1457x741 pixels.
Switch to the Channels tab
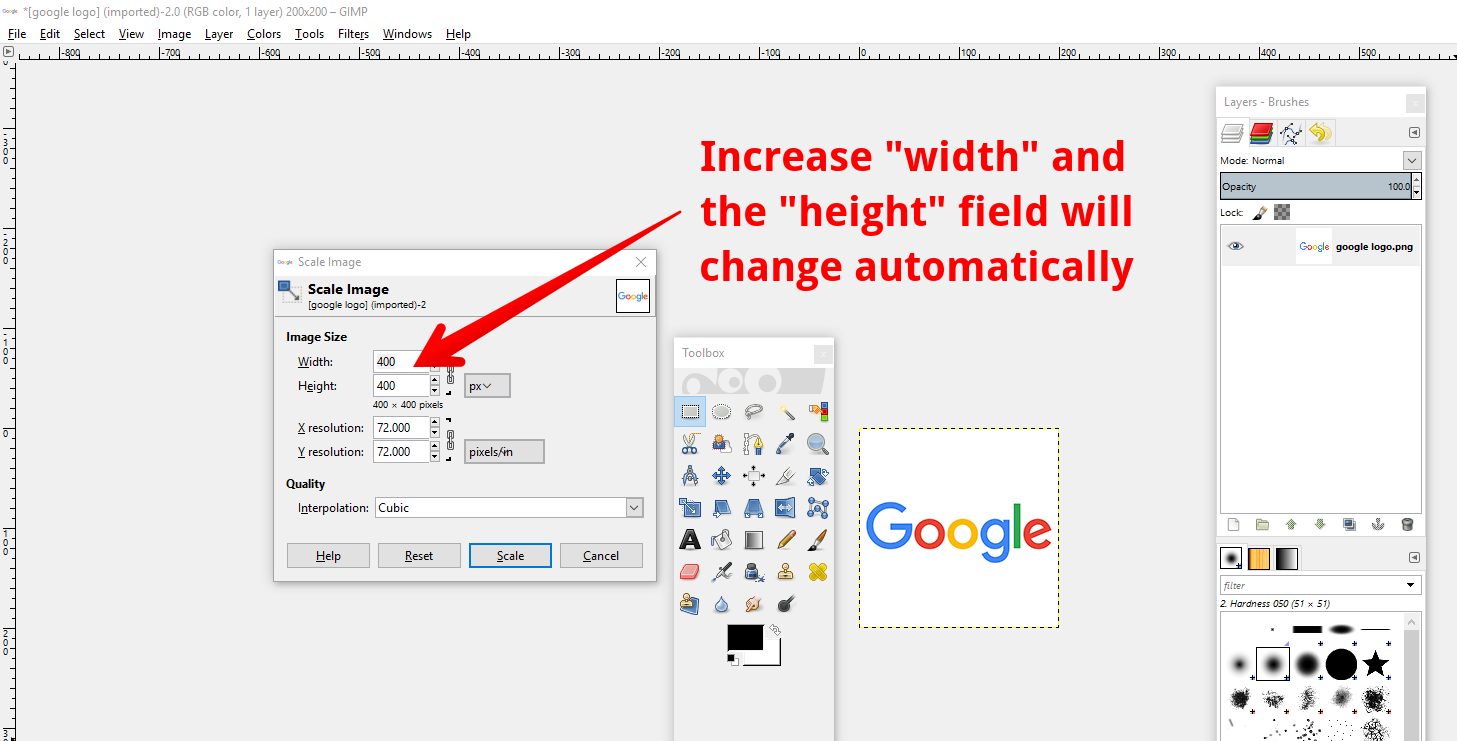click(x=1261, y=133)
